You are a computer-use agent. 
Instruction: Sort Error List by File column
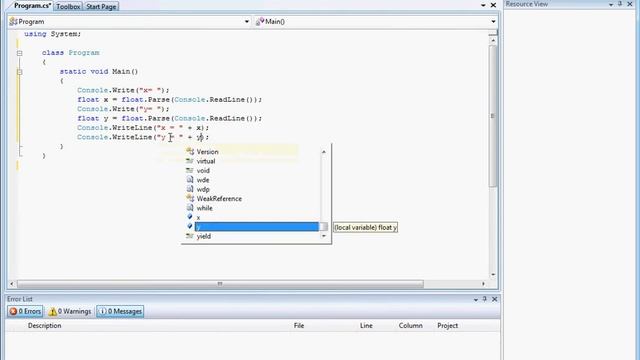[x=299, y=326]
